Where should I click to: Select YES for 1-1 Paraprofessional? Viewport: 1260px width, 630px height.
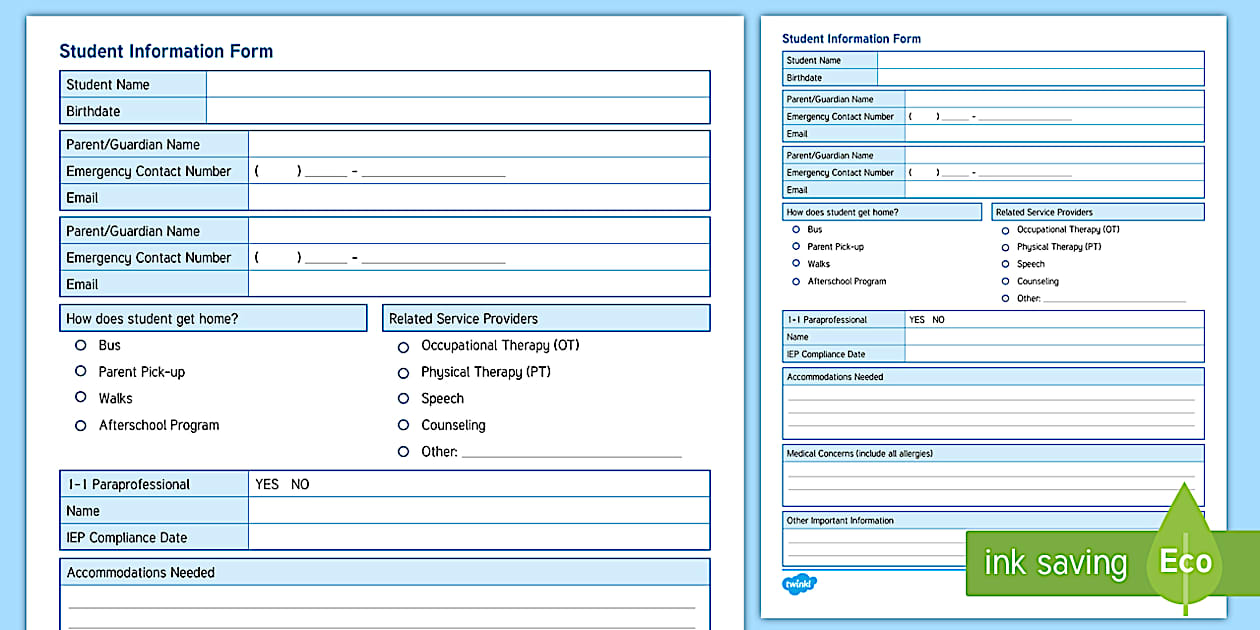pyautogui.click(x=266, y=484)
